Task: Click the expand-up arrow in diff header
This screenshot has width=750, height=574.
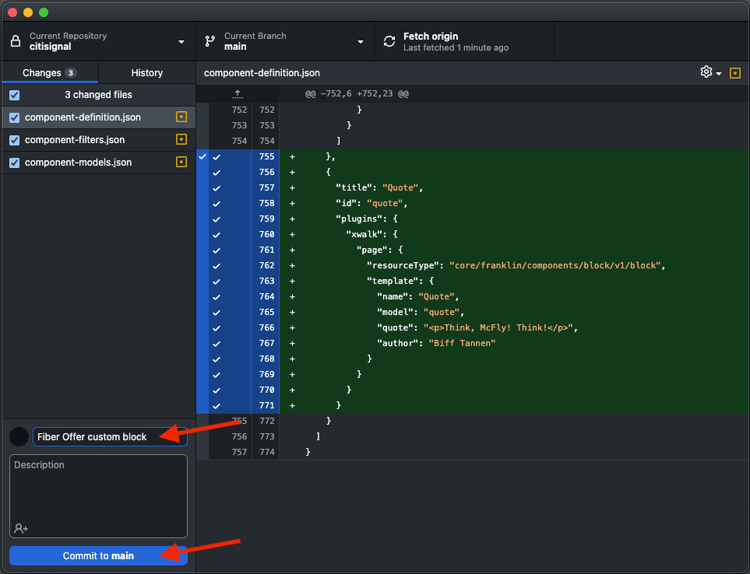Action: (237, 94)
